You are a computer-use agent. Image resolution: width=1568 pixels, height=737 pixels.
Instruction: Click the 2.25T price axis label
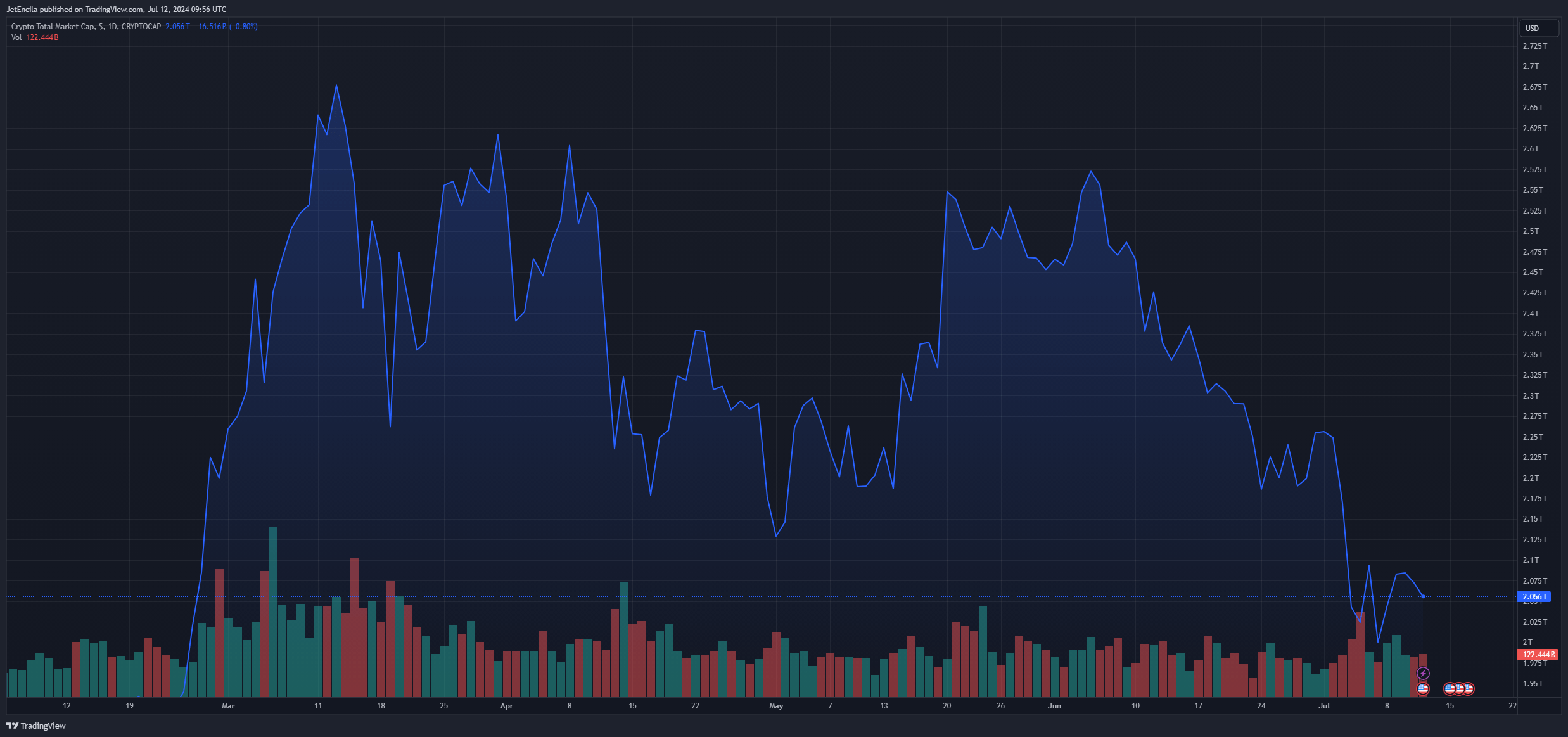pyautogui.click(x=1533, y=437)
